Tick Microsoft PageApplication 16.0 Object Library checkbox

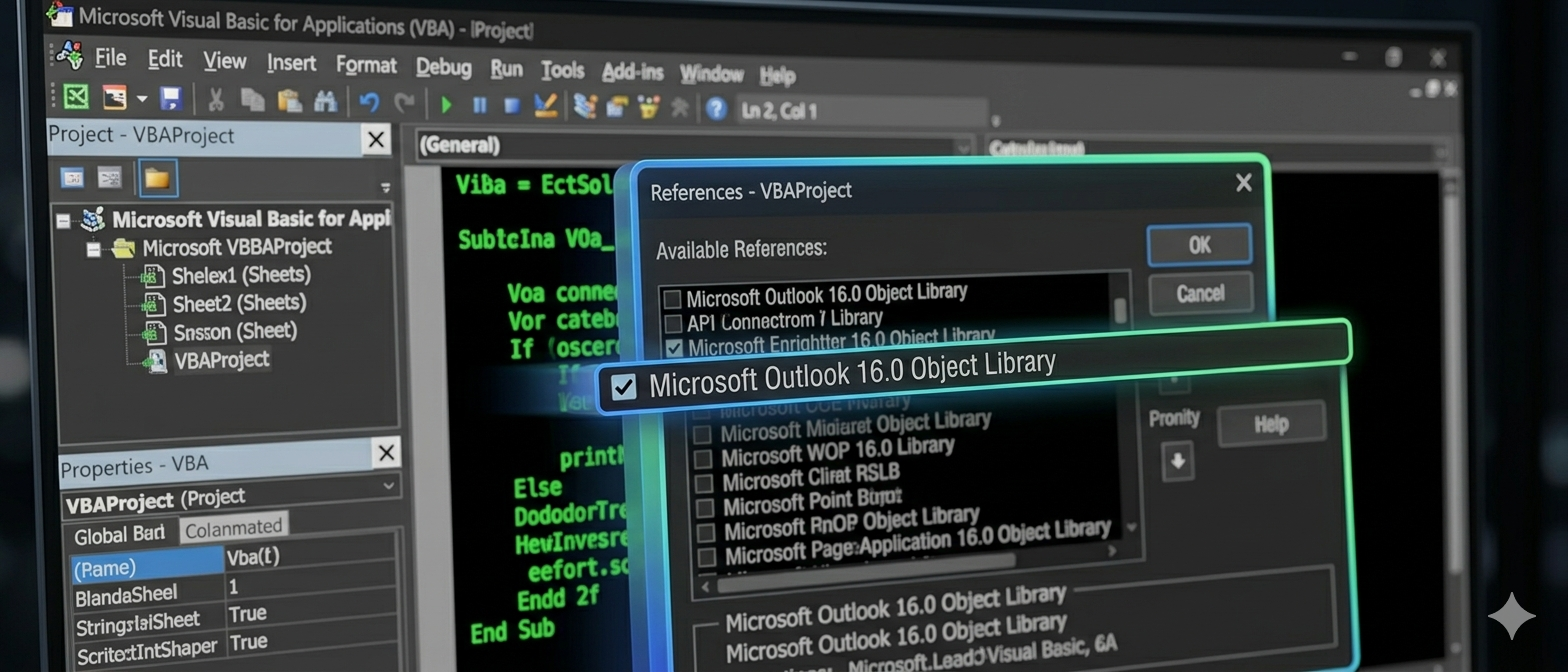[x=707, y=557]
